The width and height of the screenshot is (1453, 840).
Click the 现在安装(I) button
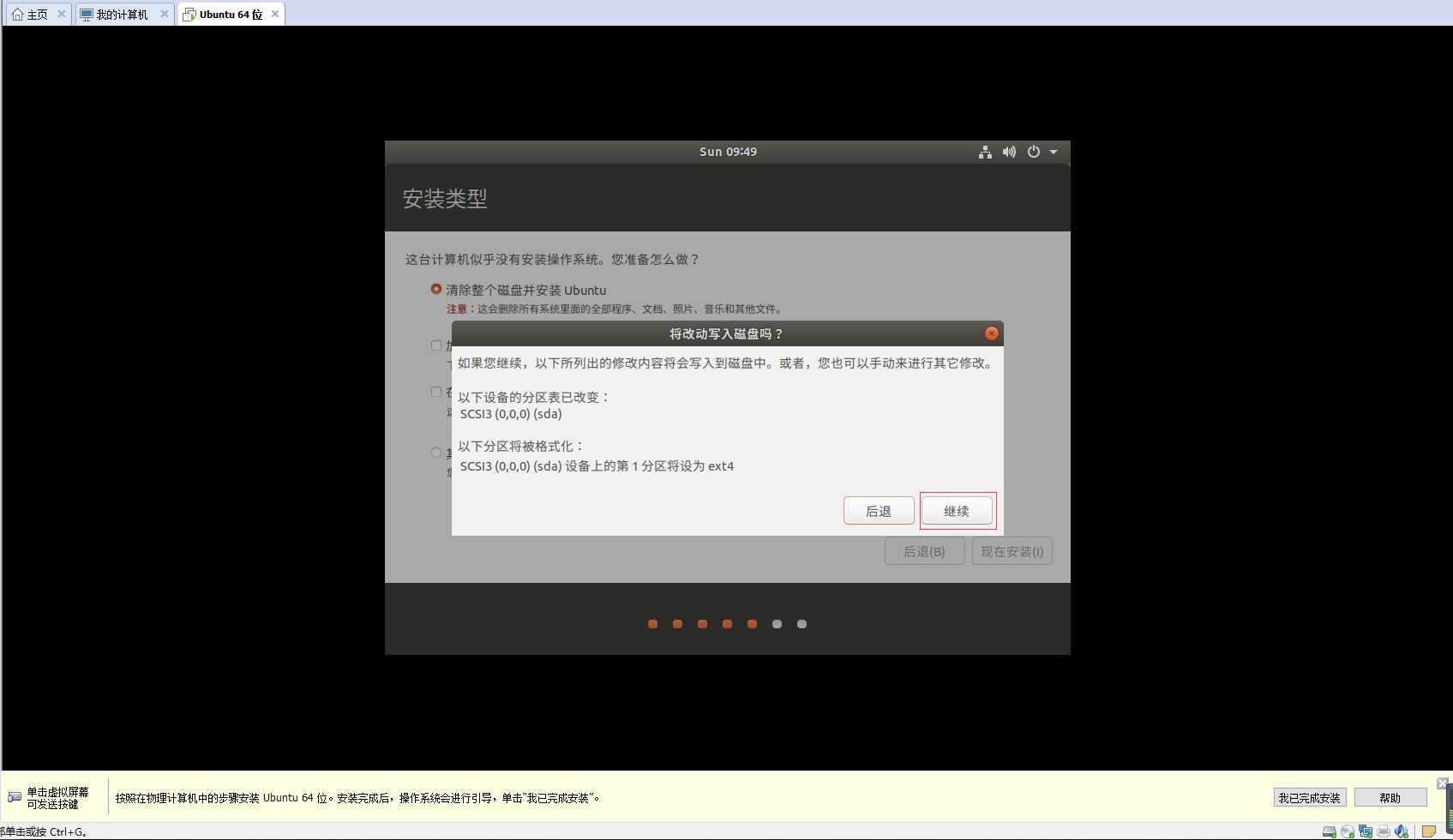click(1012, 551)
